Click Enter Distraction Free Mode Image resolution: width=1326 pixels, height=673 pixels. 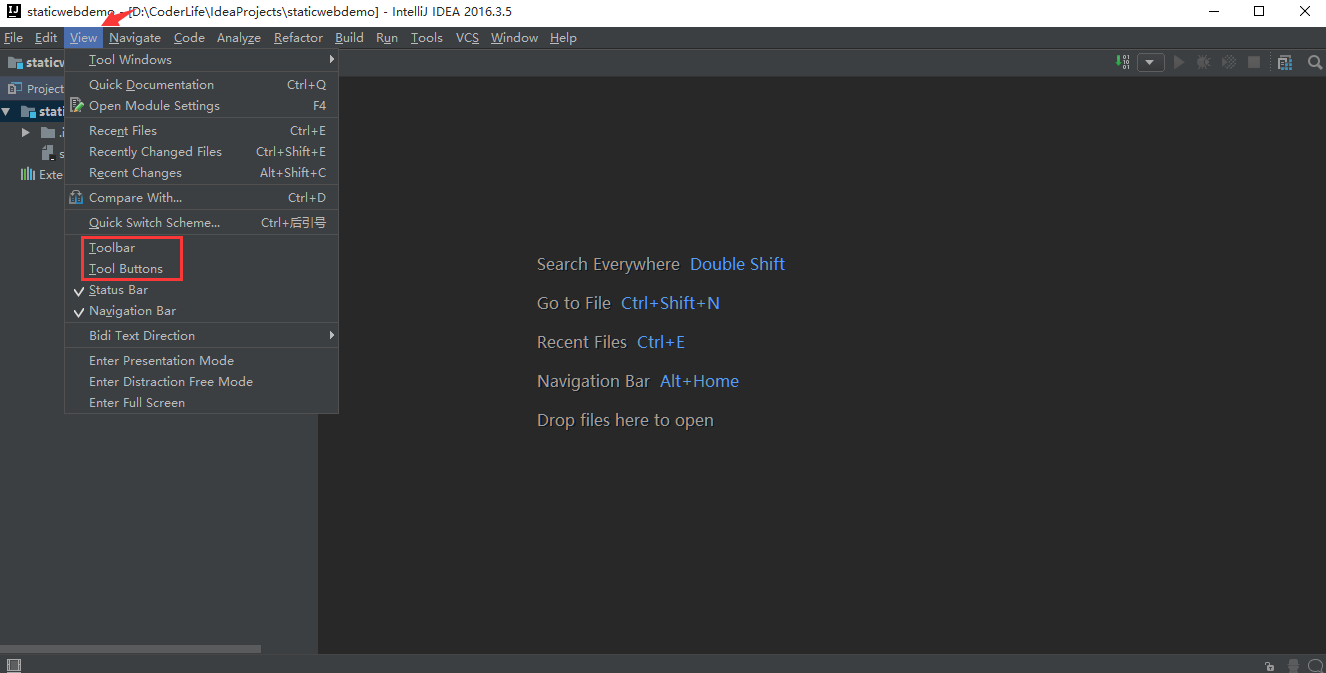[171, 382]
